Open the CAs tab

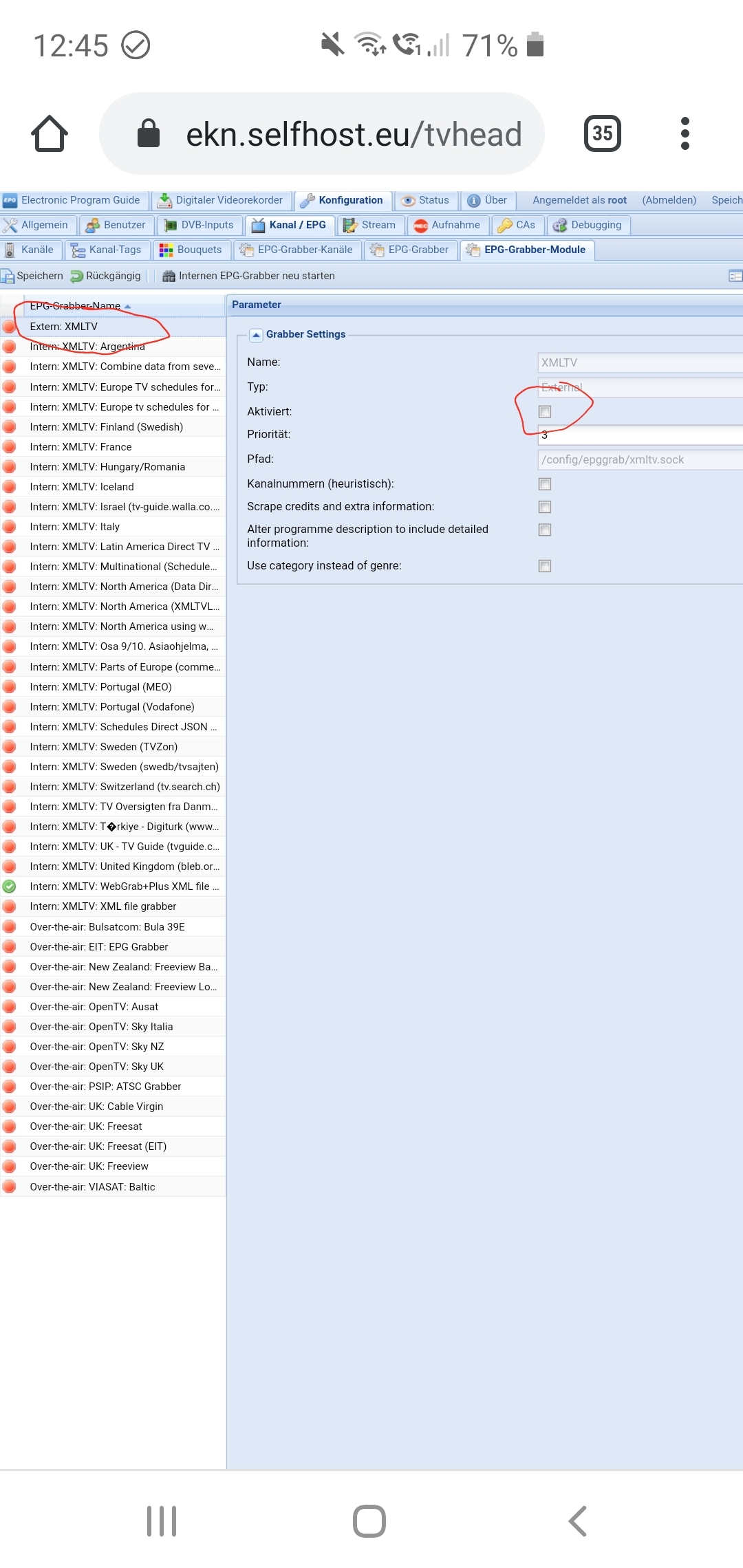517,225
